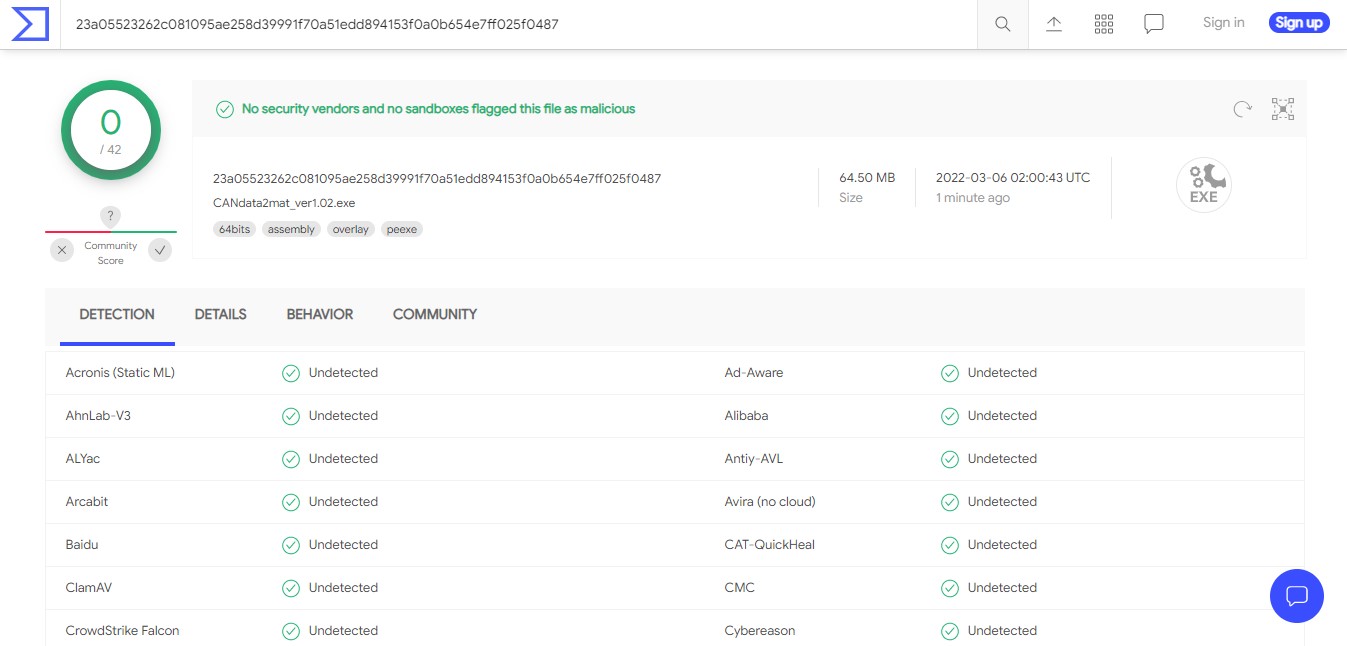The image size is (1347, 646).
Task: Click the Avira (no cloud) vendor name
Action: [770, 502]
